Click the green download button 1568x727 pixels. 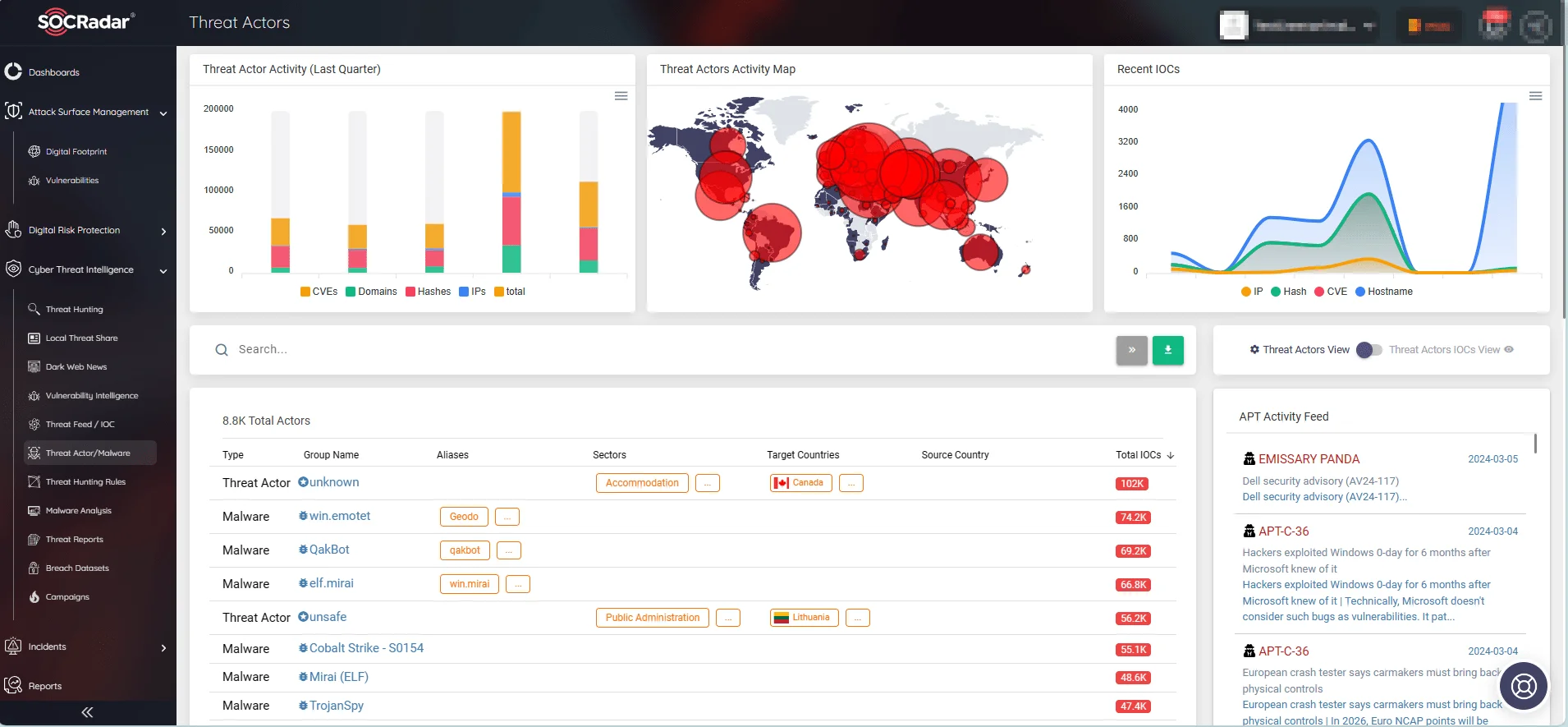coord(1167,350)
